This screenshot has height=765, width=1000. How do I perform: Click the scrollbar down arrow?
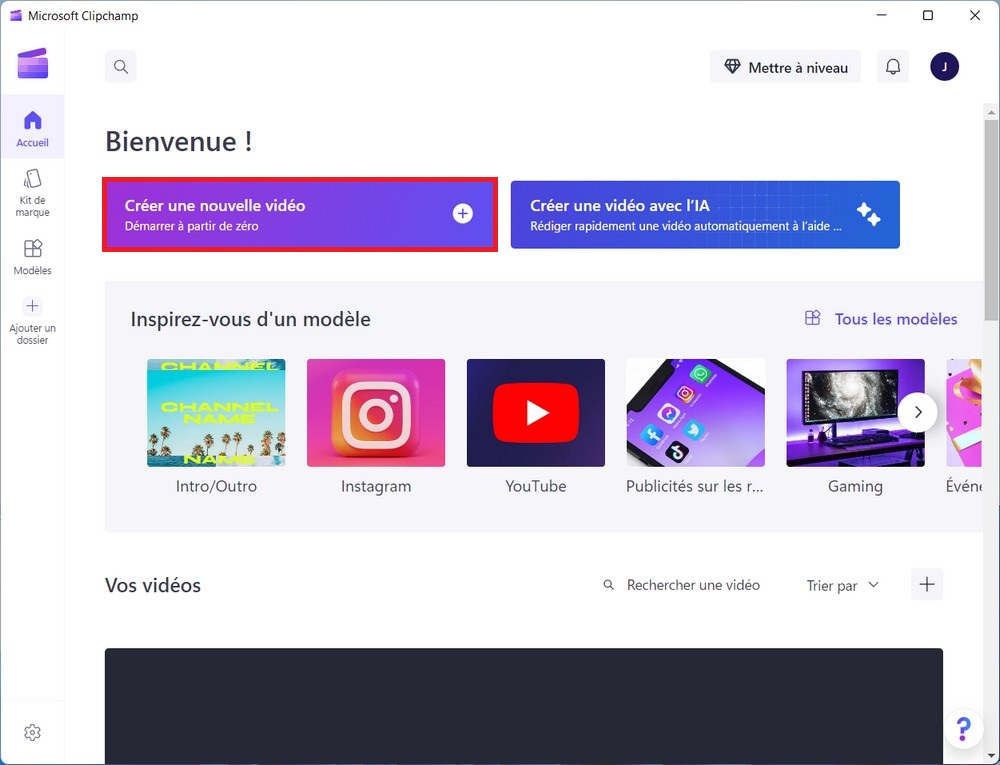[991, 757]
